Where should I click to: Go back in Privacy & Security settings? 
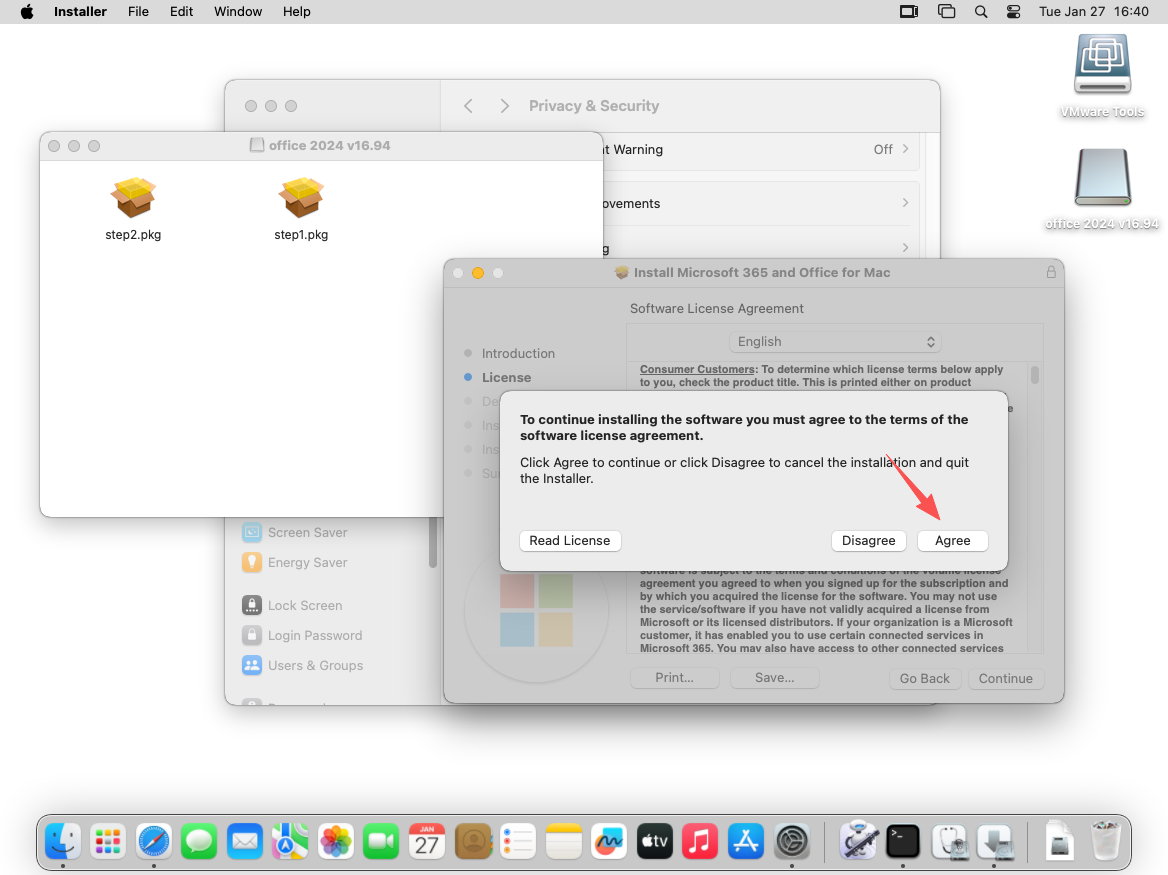pos(468,106)
